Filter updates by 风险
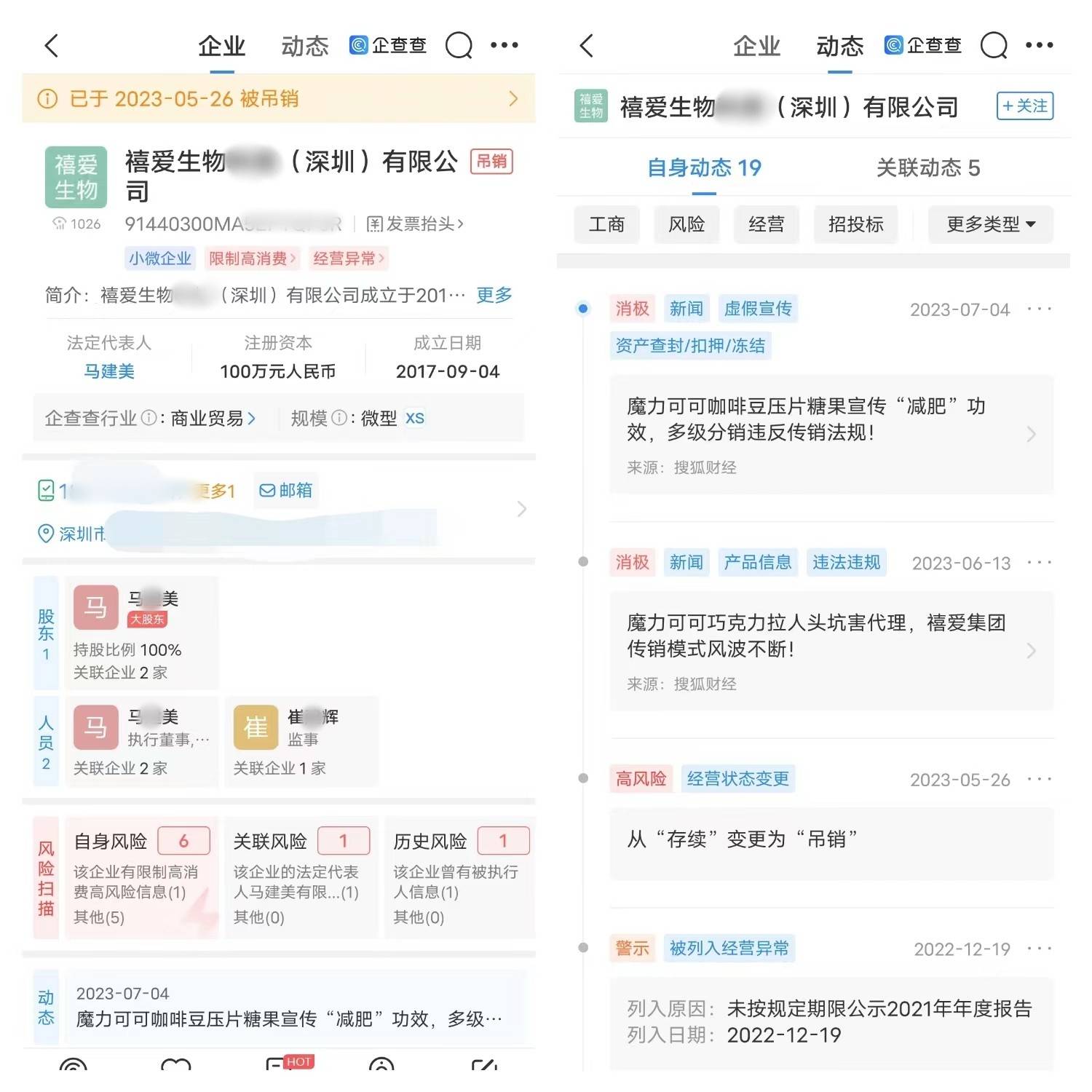 (x=687, y=224)
